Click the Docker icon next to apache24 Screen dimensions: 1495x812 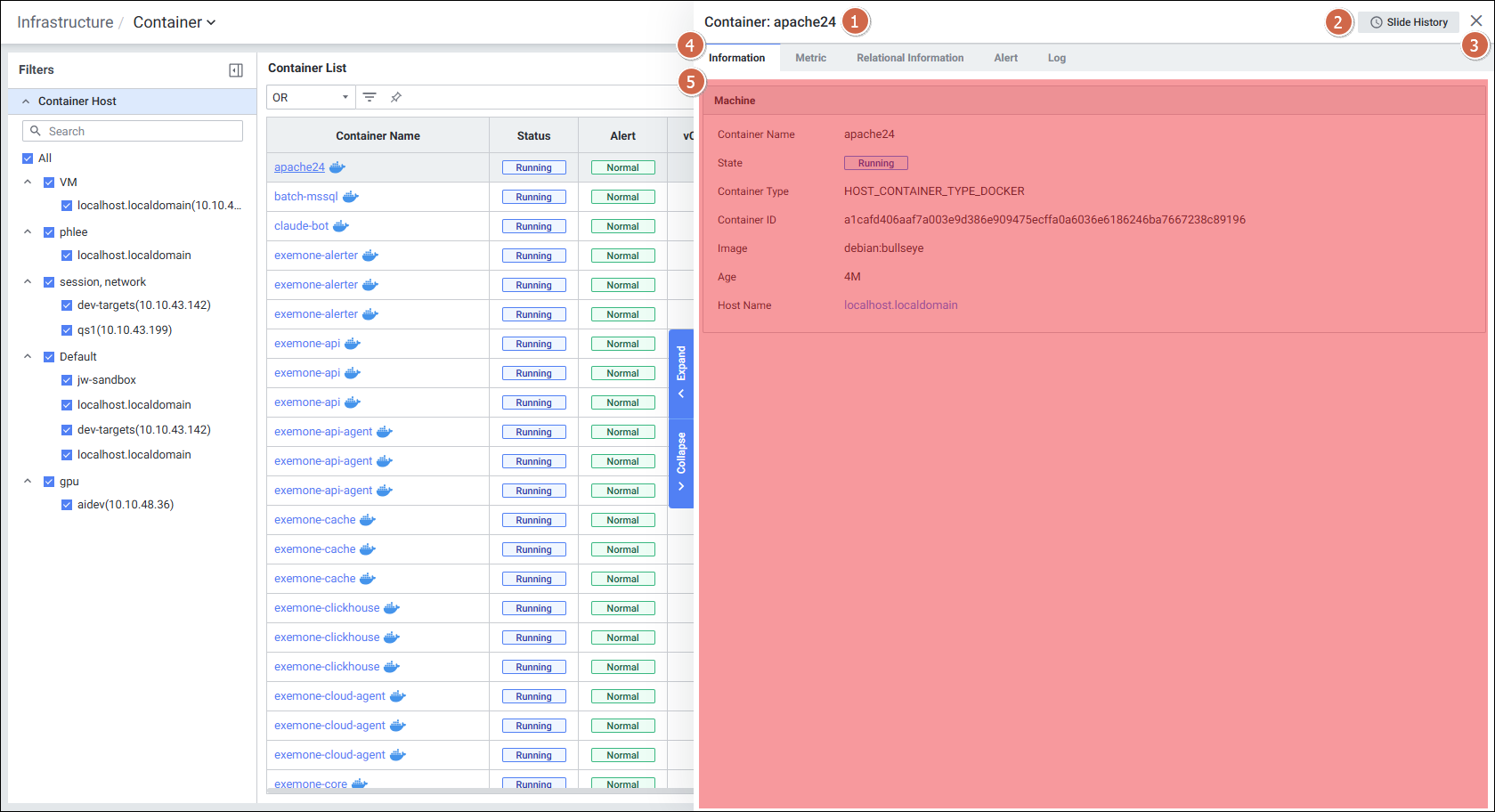click(337, 167)
